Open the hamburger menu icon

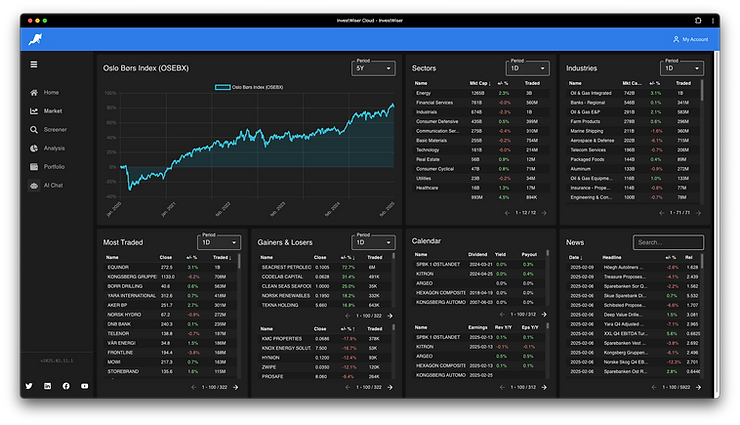coord(34,65)
